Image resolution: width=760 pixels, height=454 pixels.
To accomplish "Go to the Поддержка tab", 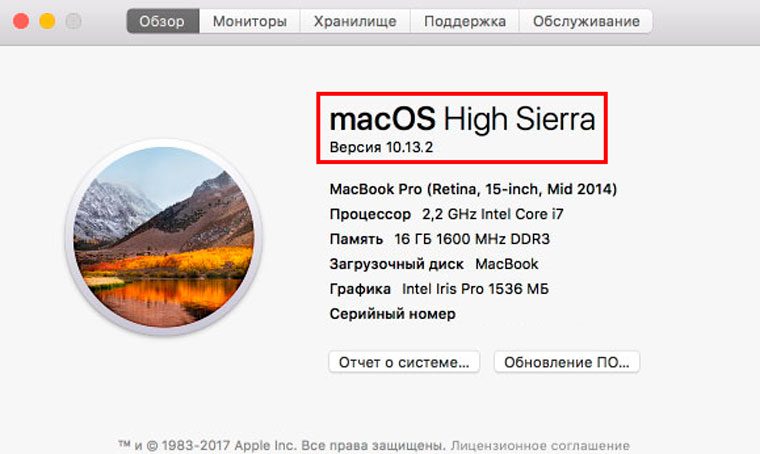I will (x=464, y=21).
